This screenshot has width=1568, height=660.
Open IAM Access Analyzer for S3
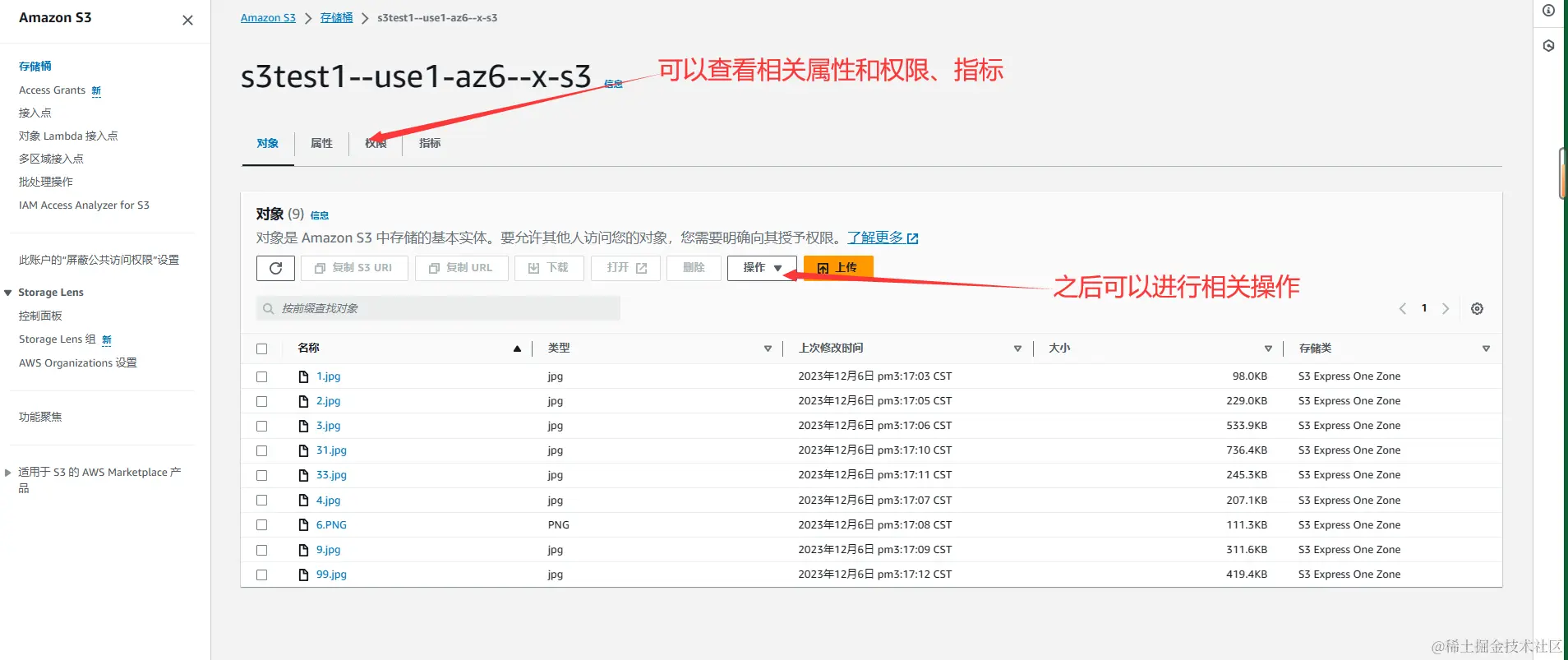(84, 205)
